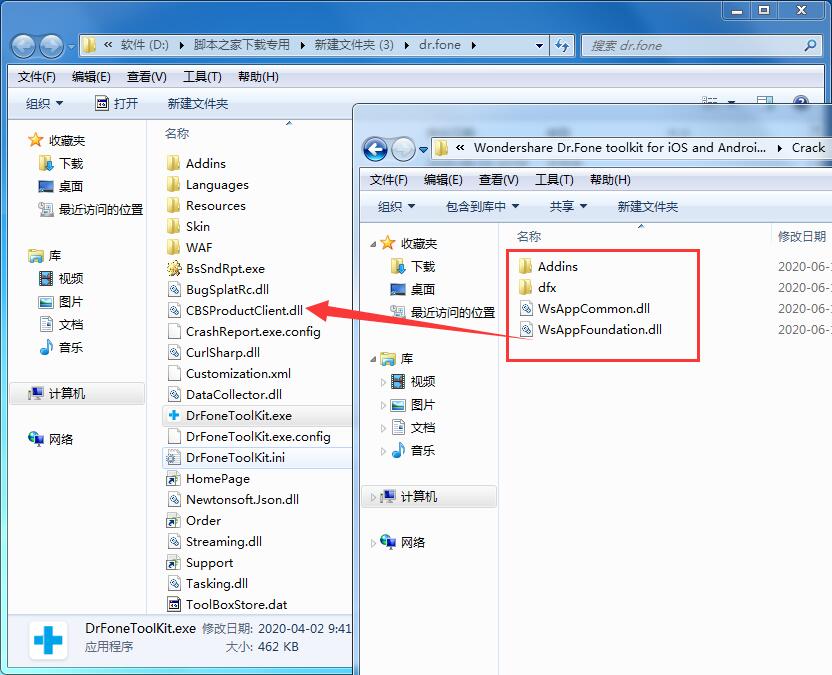The height and width of the screenshot is (675, 832).
Task: Click the Computer icon in the Crack window sidebar
Action: (388, 496)
